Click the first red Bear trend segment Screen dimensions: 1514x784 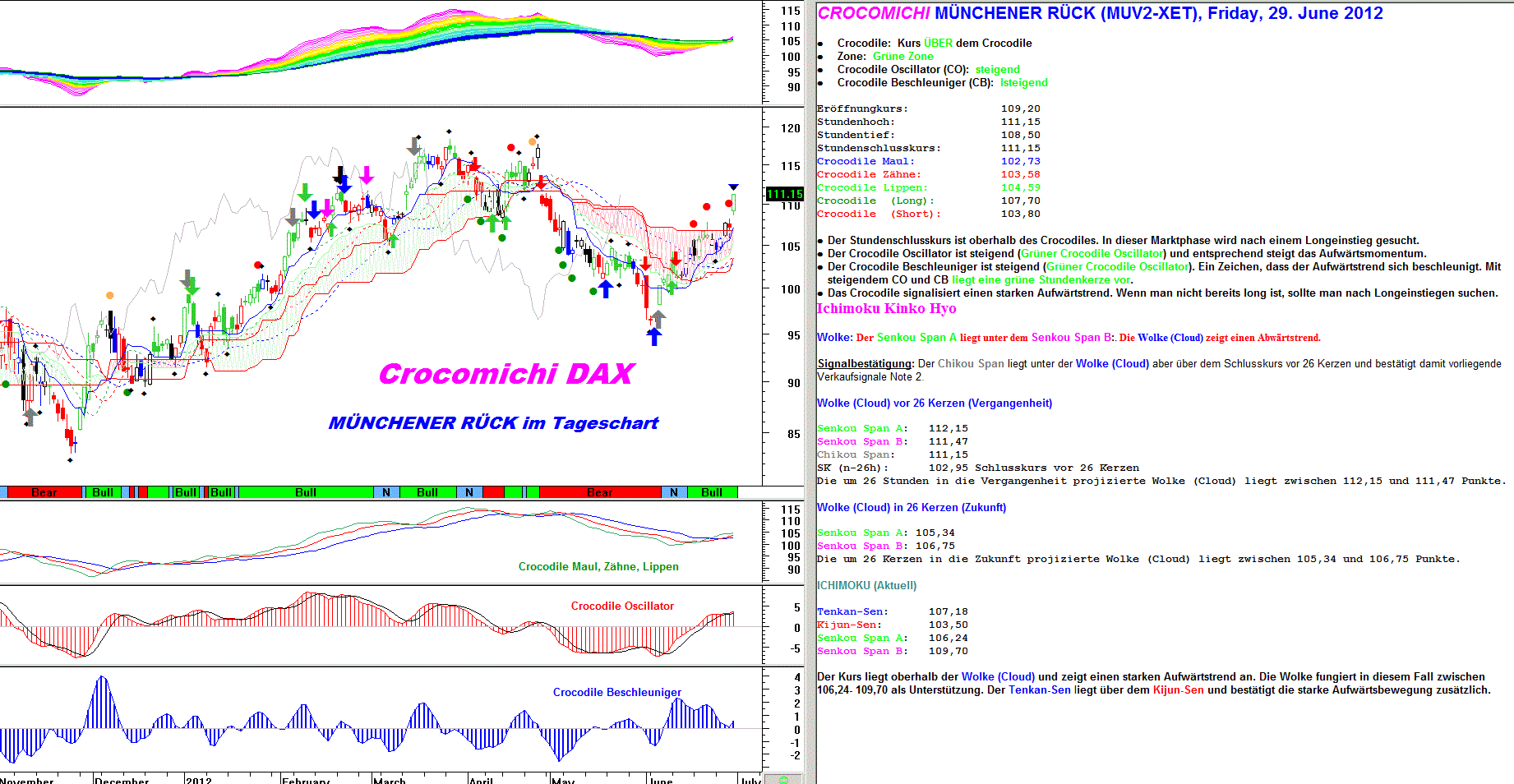(44, 492)
